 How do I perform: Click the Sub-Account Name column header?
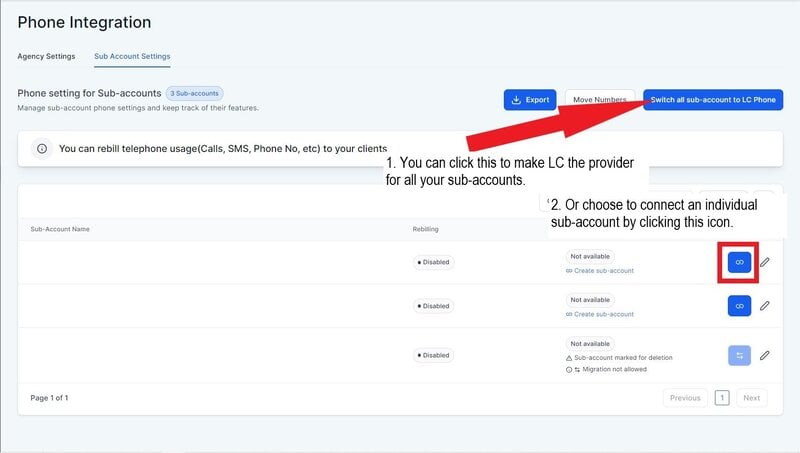click(60, 229)
